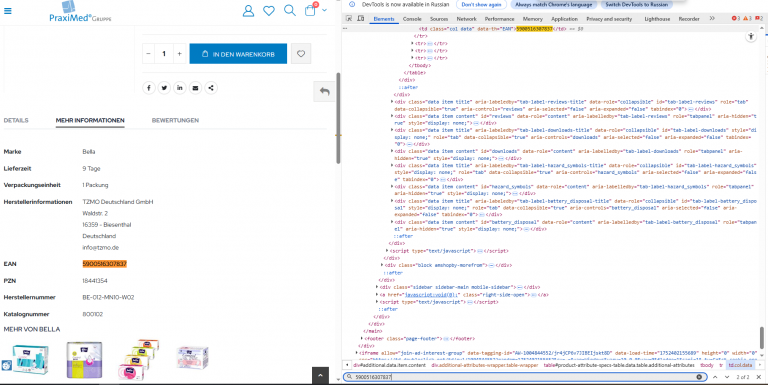Expand the iframe join-ad-interest-group node
The width and height of the screenshot is (768, 385).
[x=357, y=353]
